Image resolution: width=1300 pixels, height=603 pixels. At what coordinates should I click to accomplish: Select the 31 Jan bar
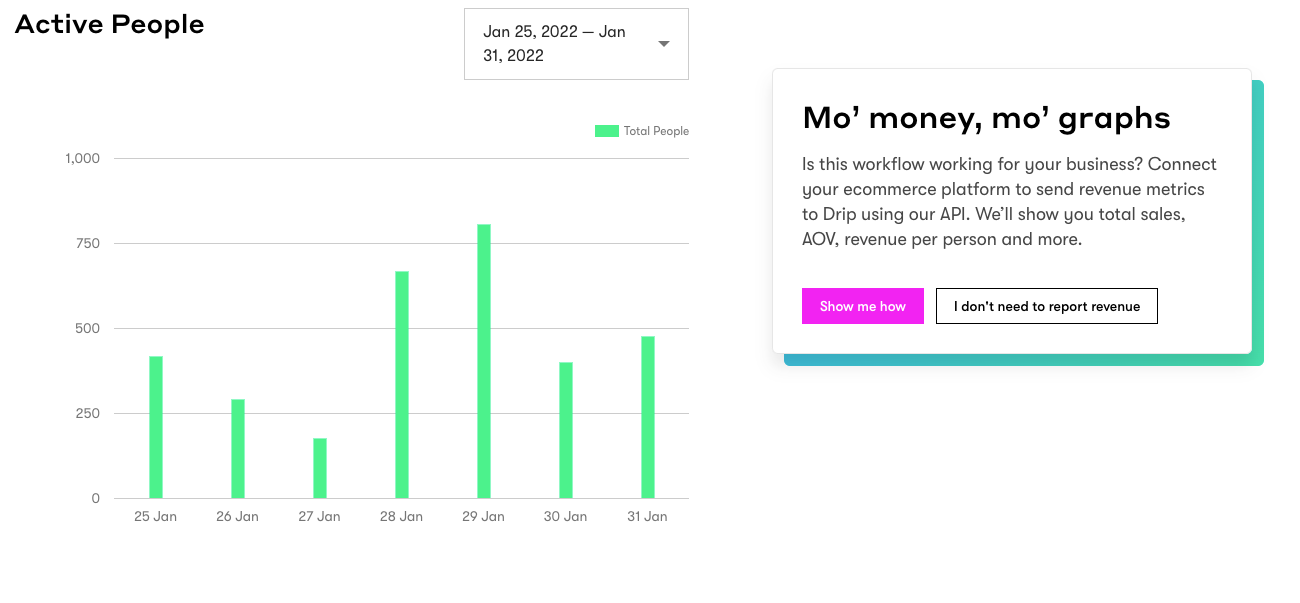648,417
